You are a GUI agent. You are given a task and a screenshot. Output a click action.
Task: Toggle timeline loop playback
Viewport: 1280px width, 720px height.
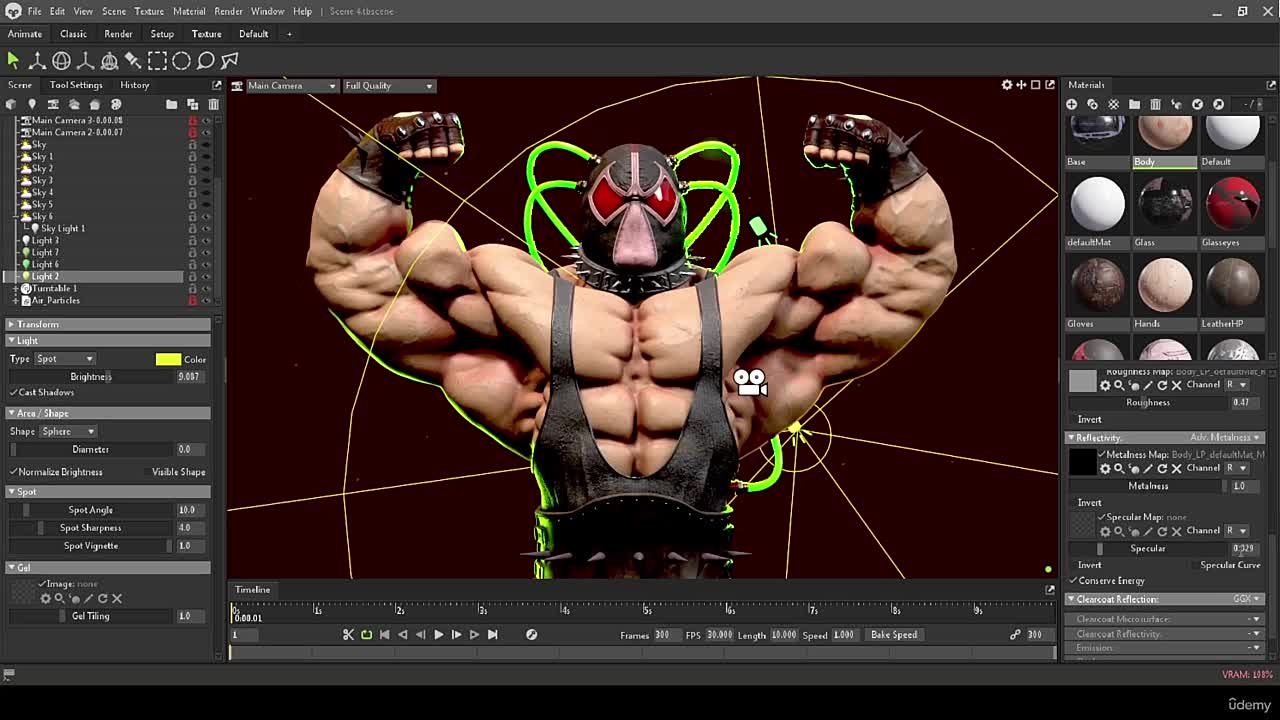point(366,635)
